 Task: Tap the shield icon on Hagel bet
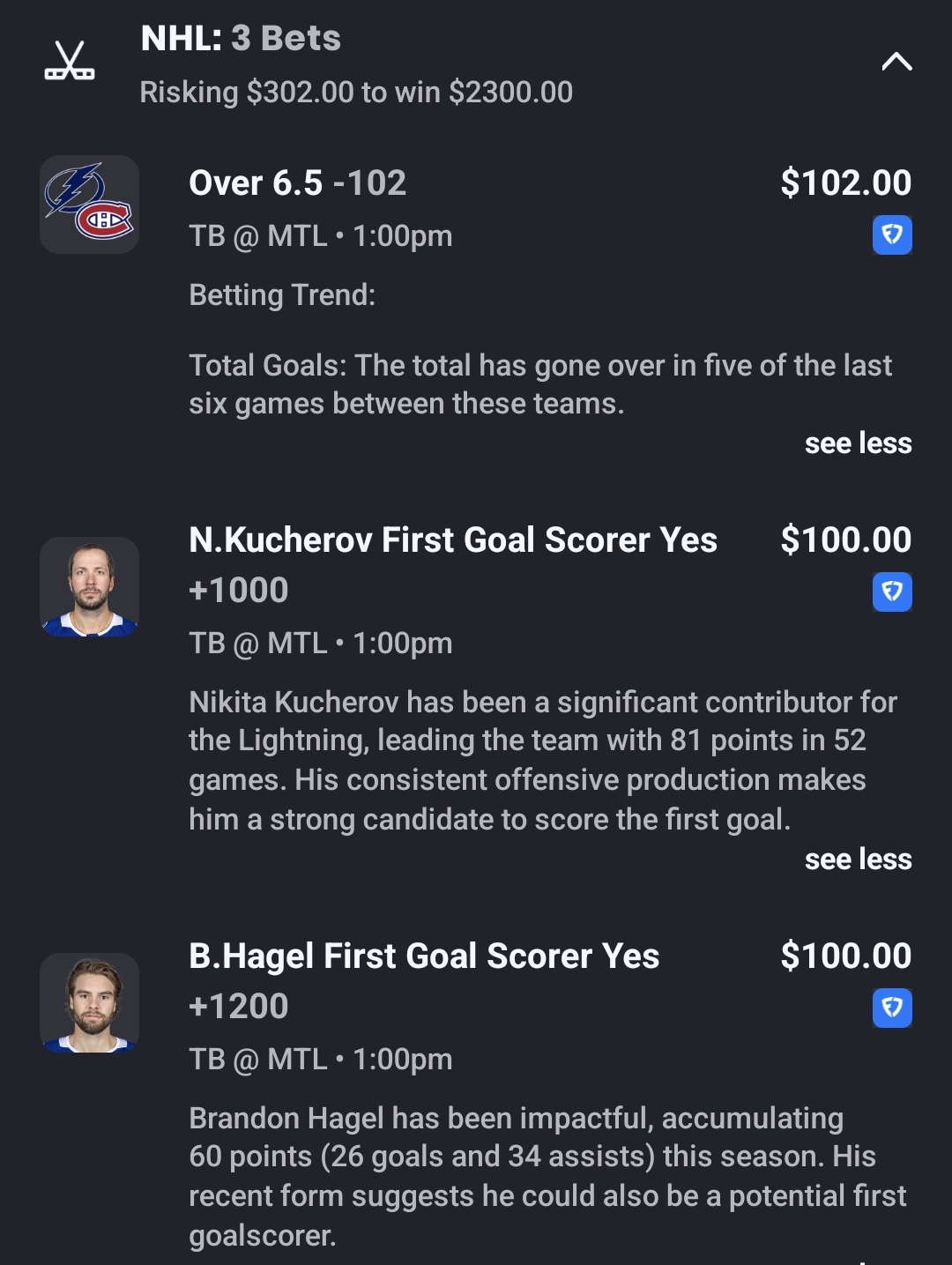pos(892,1008)
